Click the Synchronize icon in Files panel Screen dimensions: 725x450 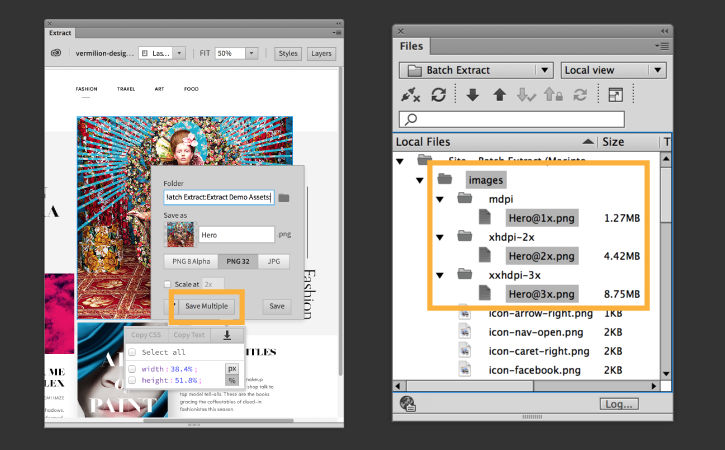click(x=580, y=95)
